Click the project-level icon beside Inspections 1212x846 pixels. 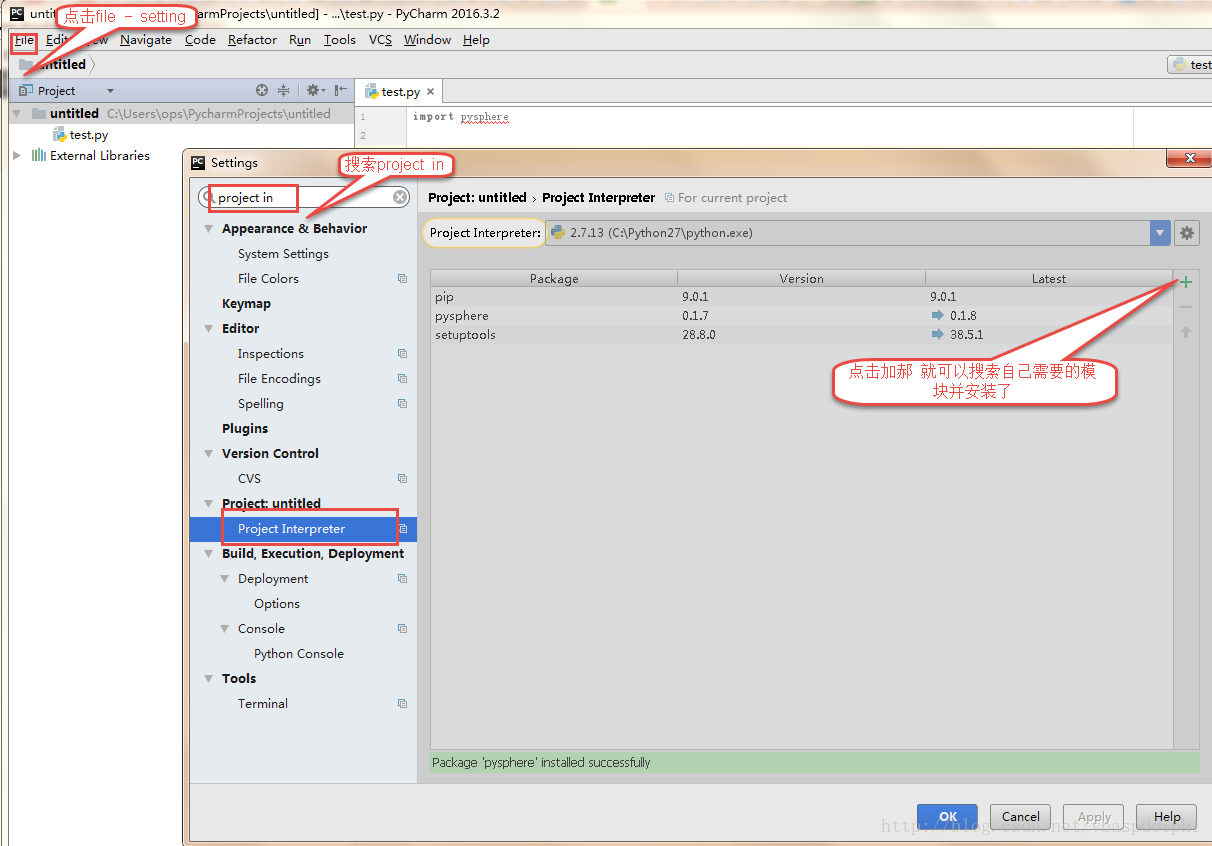click(402, 354)
